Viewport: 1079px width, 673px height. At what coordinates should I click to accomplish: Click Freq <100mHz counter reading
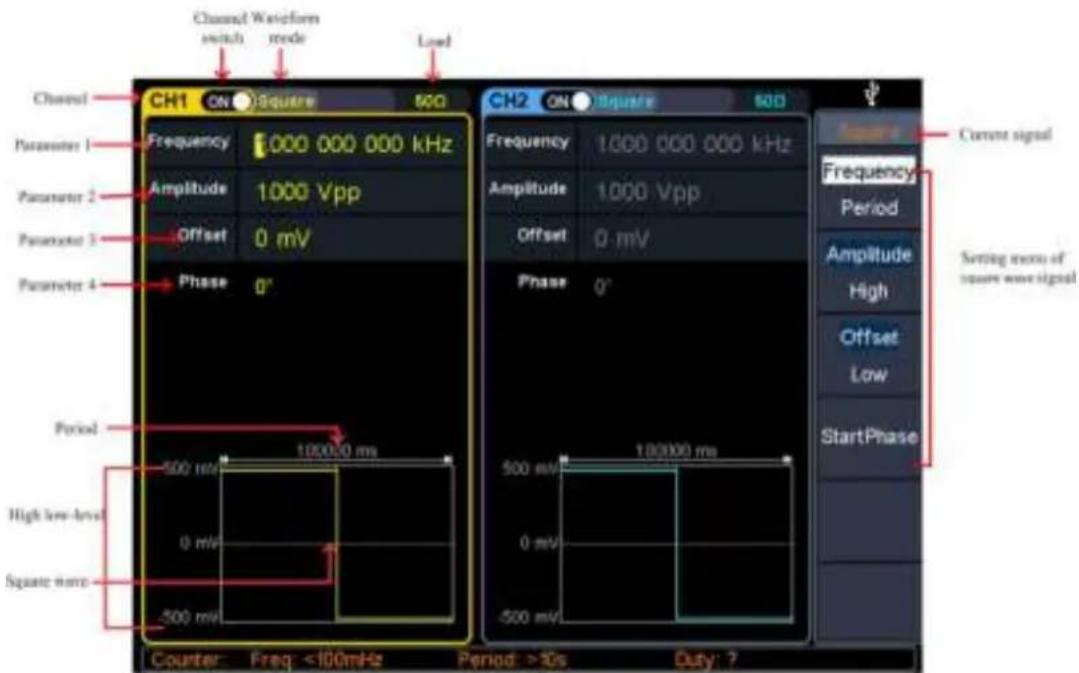point(316,661)
